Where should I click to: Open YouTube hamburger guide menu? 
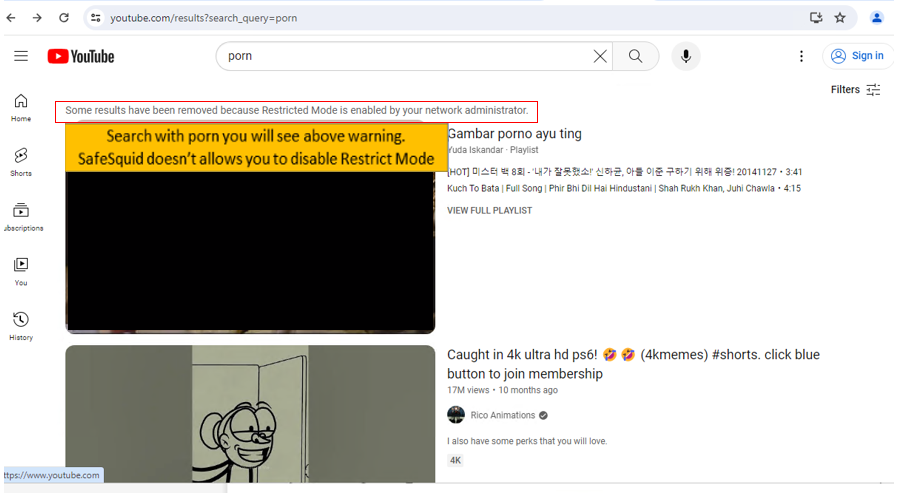coord(21,56)
